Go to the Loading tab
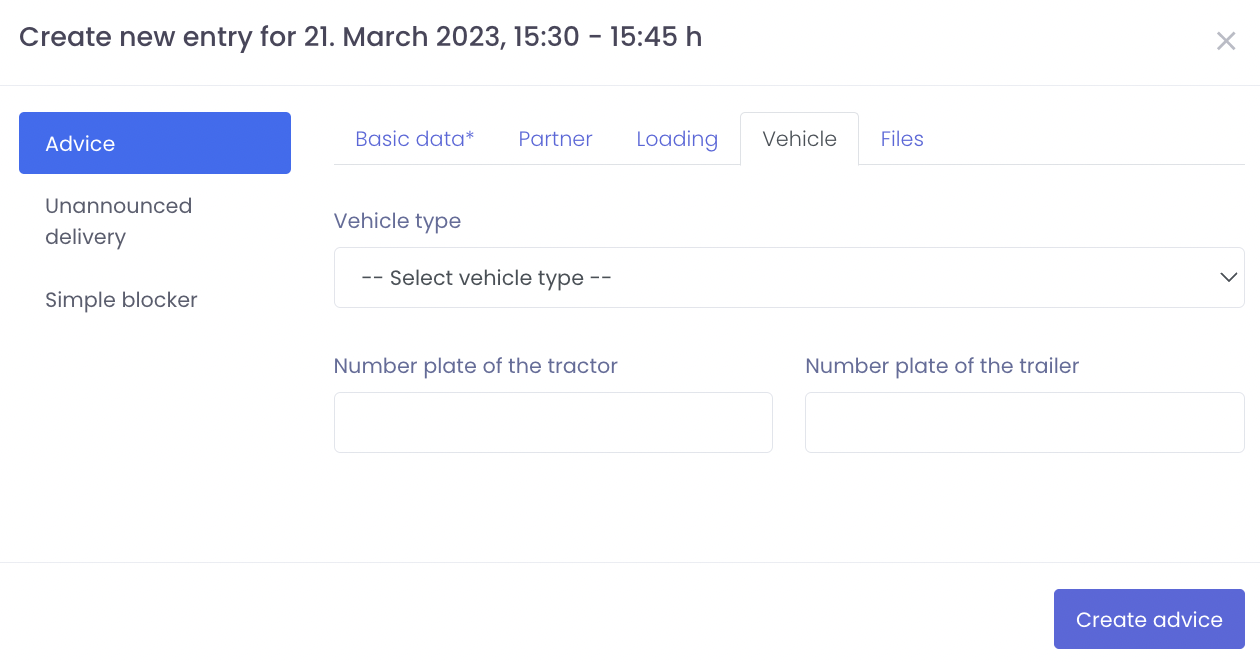 677,139
